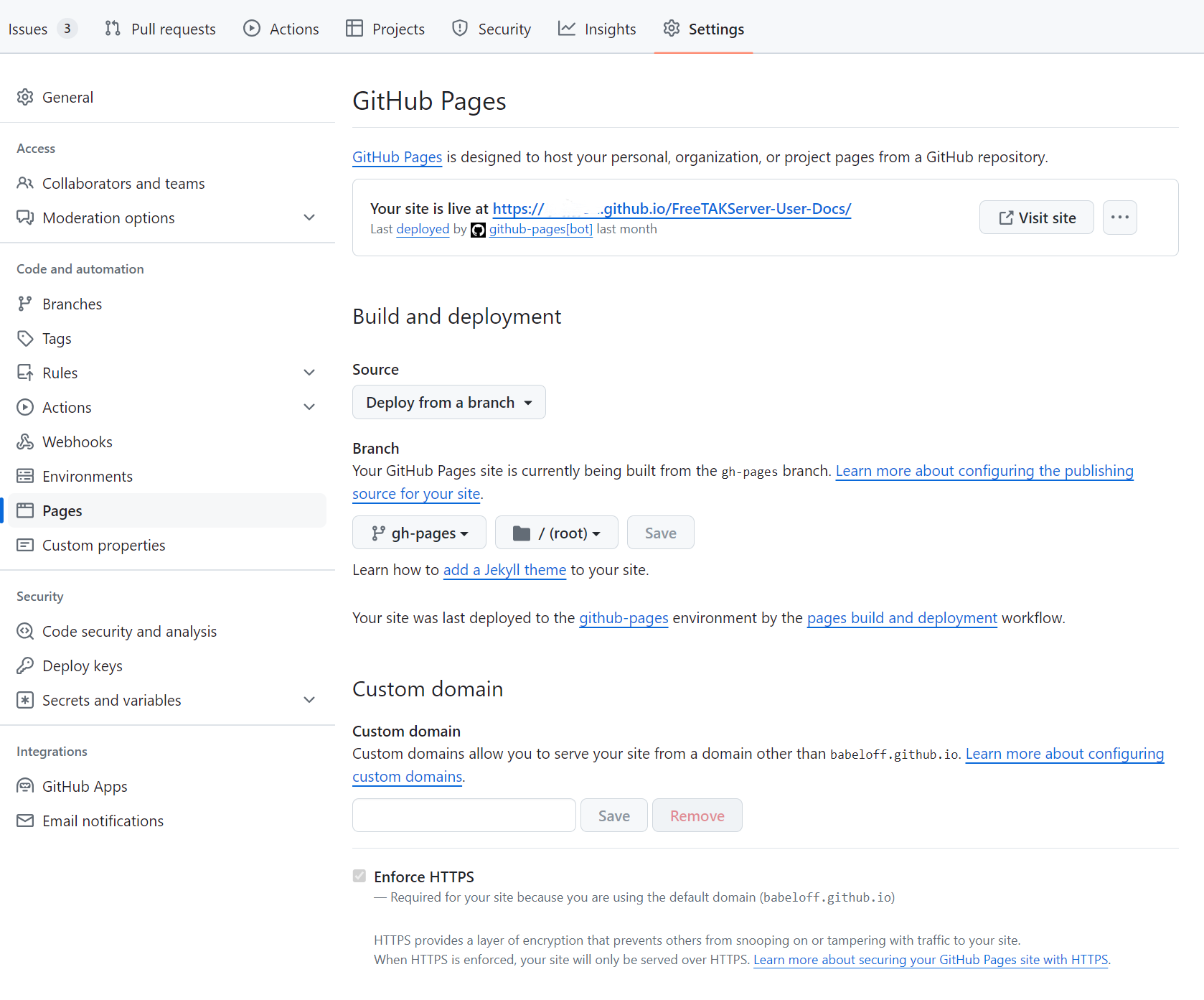Open the live site github.io URL link
The image size is (1204, 1000).
tap(672, 209)
